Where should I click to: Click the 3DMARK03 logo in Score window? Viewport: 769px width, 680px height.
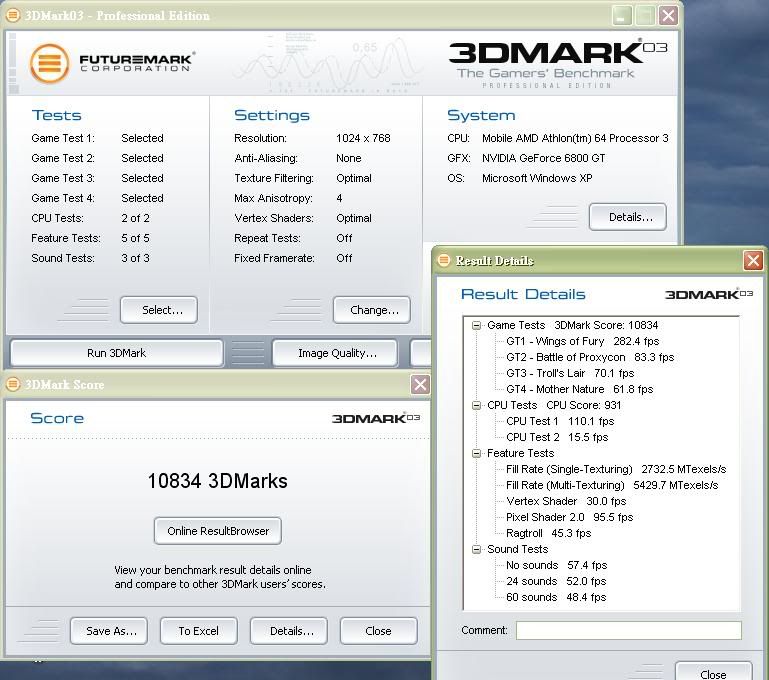tap(376, 418)
